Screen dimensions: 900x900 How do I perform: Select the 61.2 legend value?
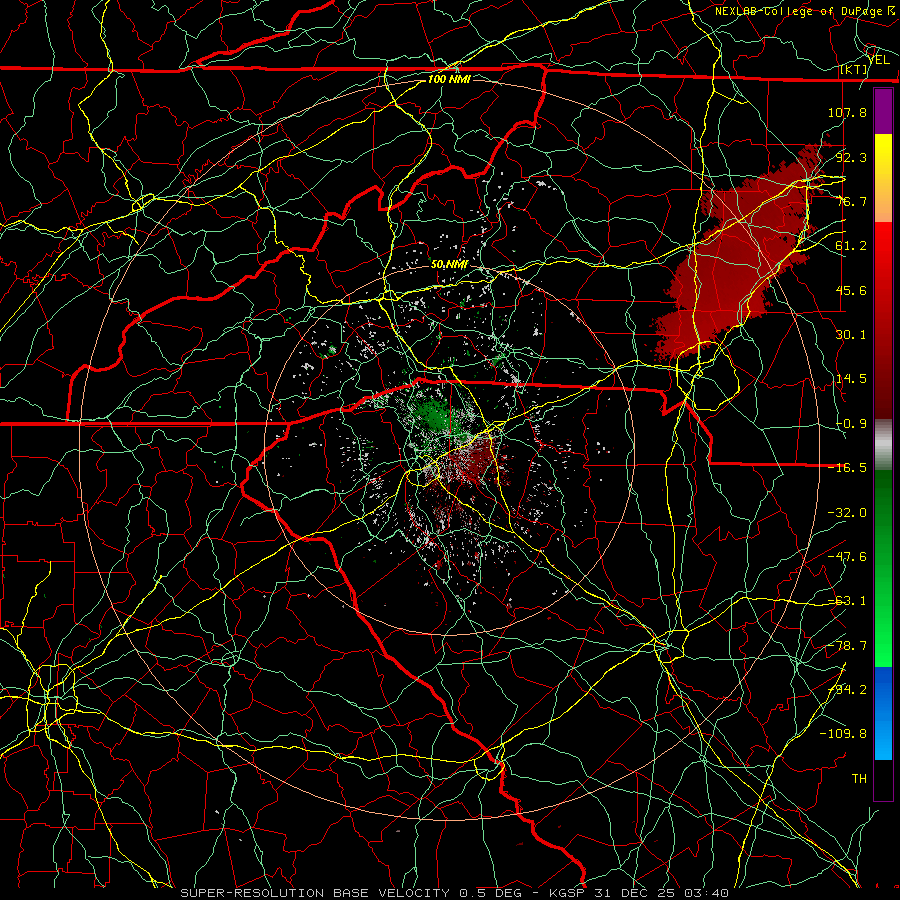pyautogui.click(x=851, y=246)
